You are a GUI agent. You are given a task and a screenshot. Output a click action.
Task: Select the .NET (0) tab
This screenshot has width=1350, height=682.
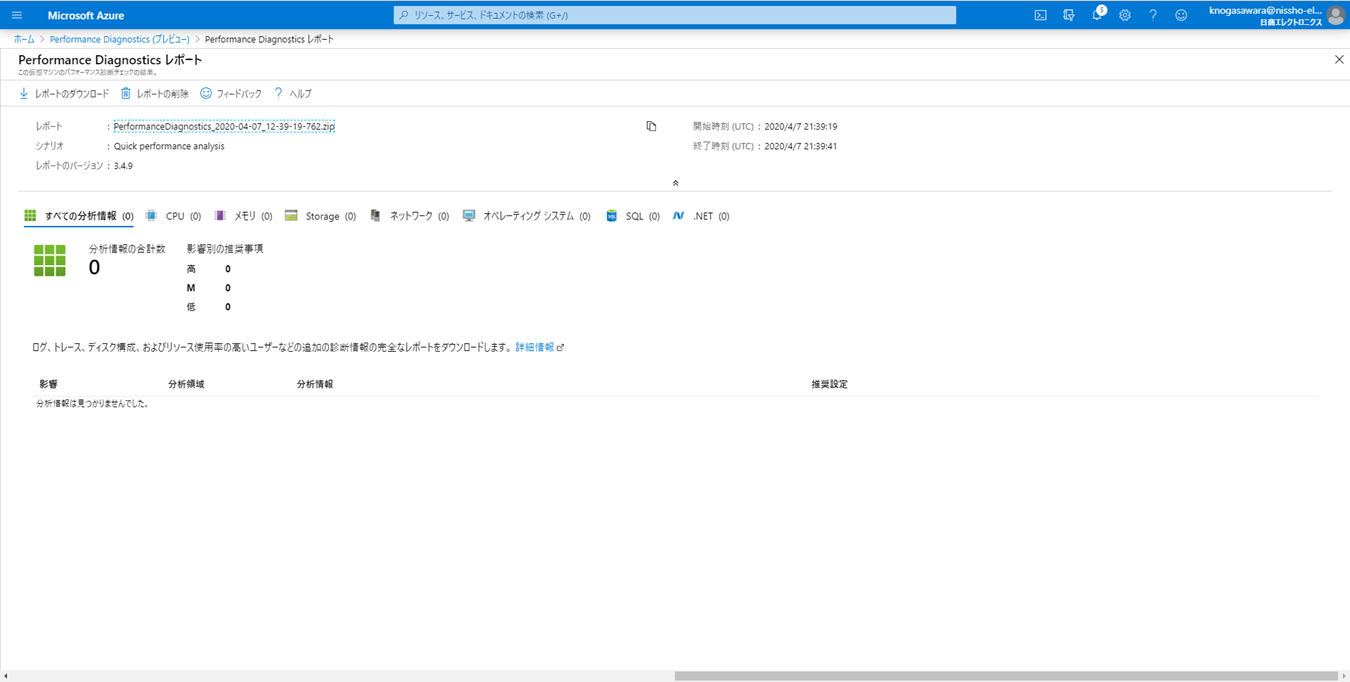701,216
